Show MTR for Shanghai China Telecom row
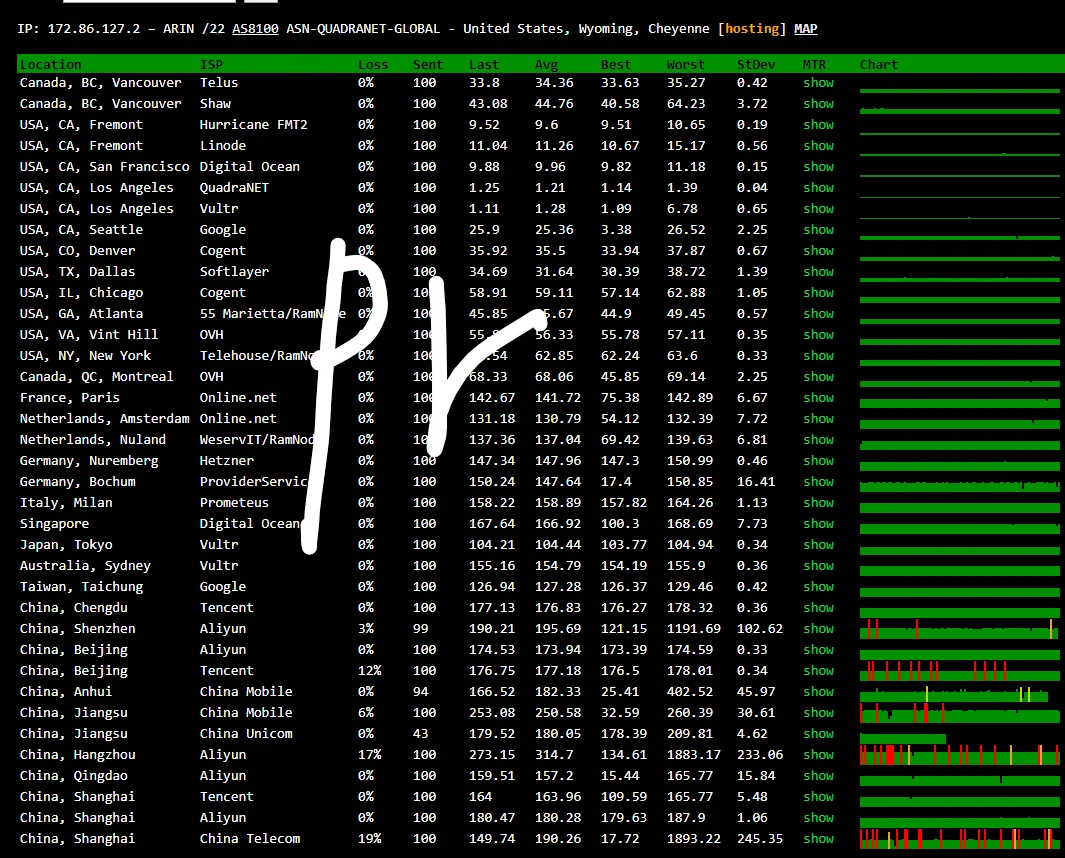Image resolution: width=1065 pixels, height=858 pixels. click(818, 839)
